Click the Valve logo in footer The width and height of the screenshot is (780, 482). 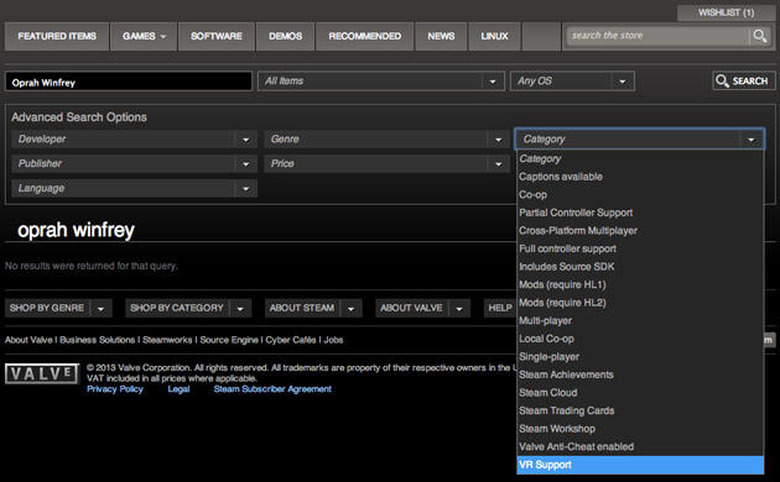42,374
